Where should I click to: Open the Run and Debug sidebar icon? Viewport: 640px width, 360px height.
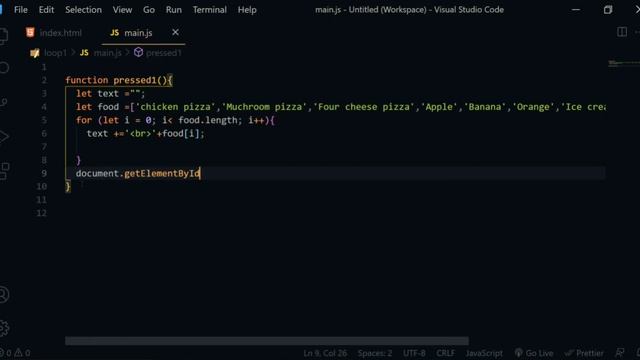[4, 136]
